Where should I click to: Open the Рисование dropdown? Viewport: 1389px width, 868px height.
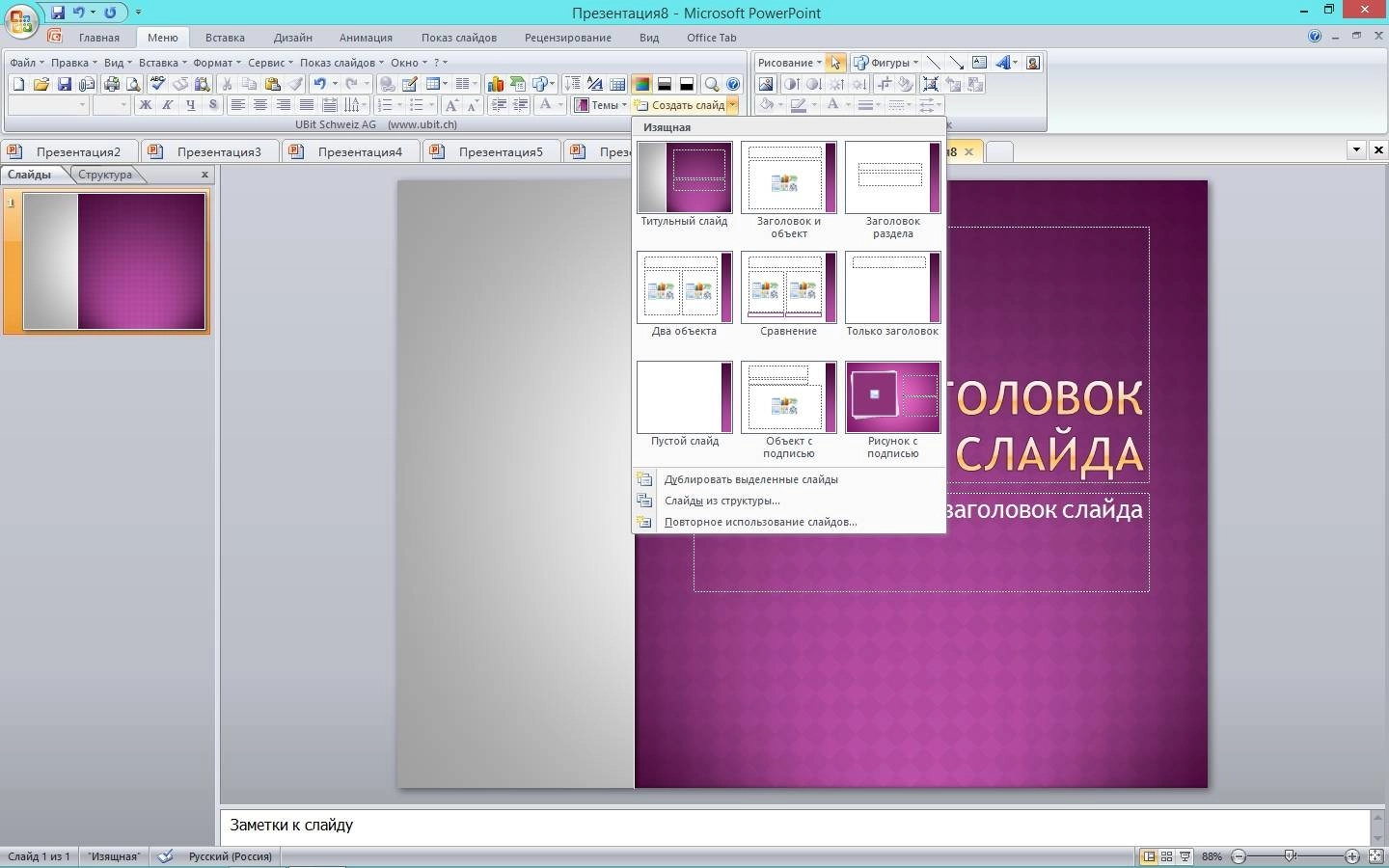pos(790,63)
